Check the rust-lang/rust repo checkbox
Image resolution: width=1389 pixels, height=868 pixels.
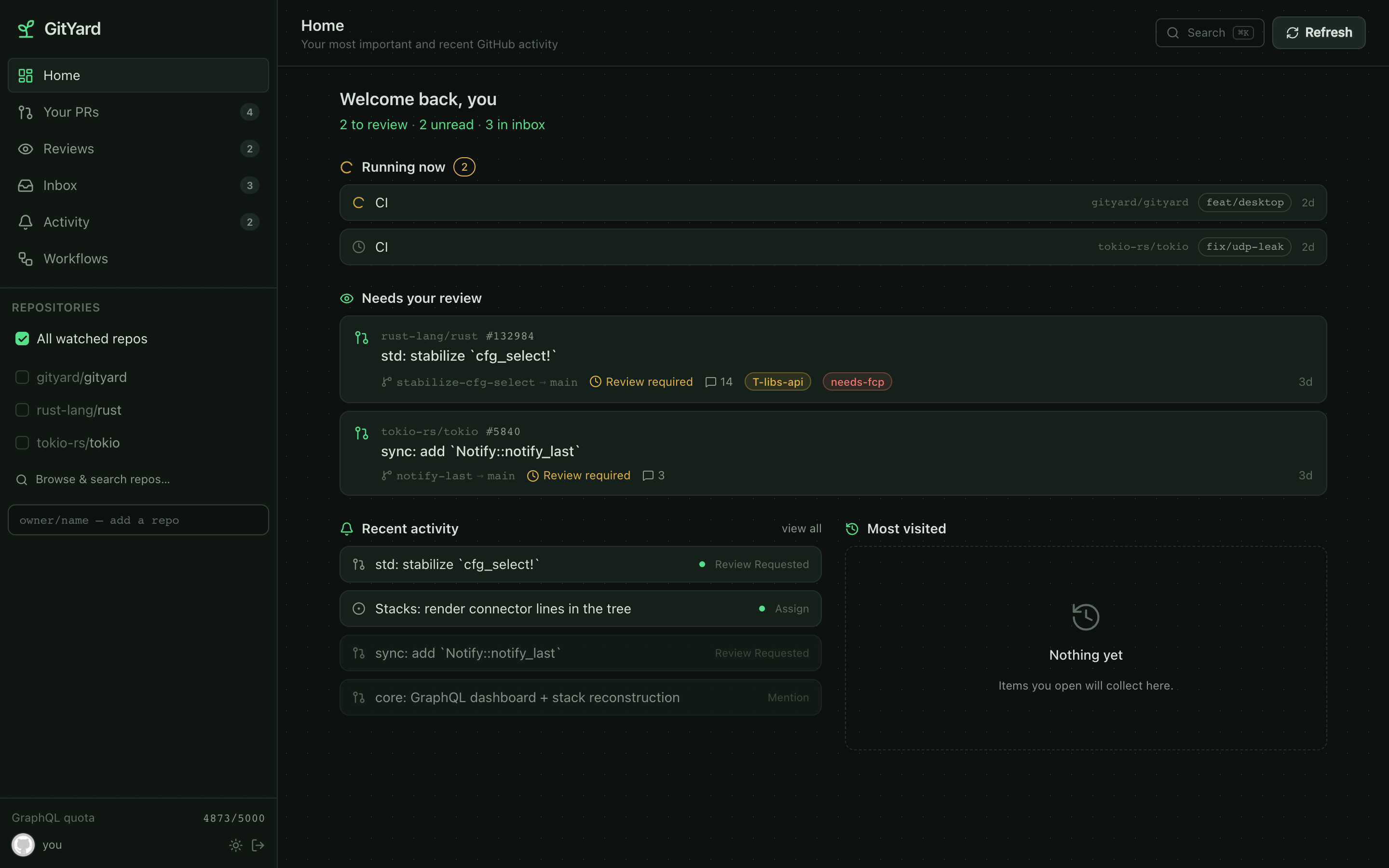(22, 410)
